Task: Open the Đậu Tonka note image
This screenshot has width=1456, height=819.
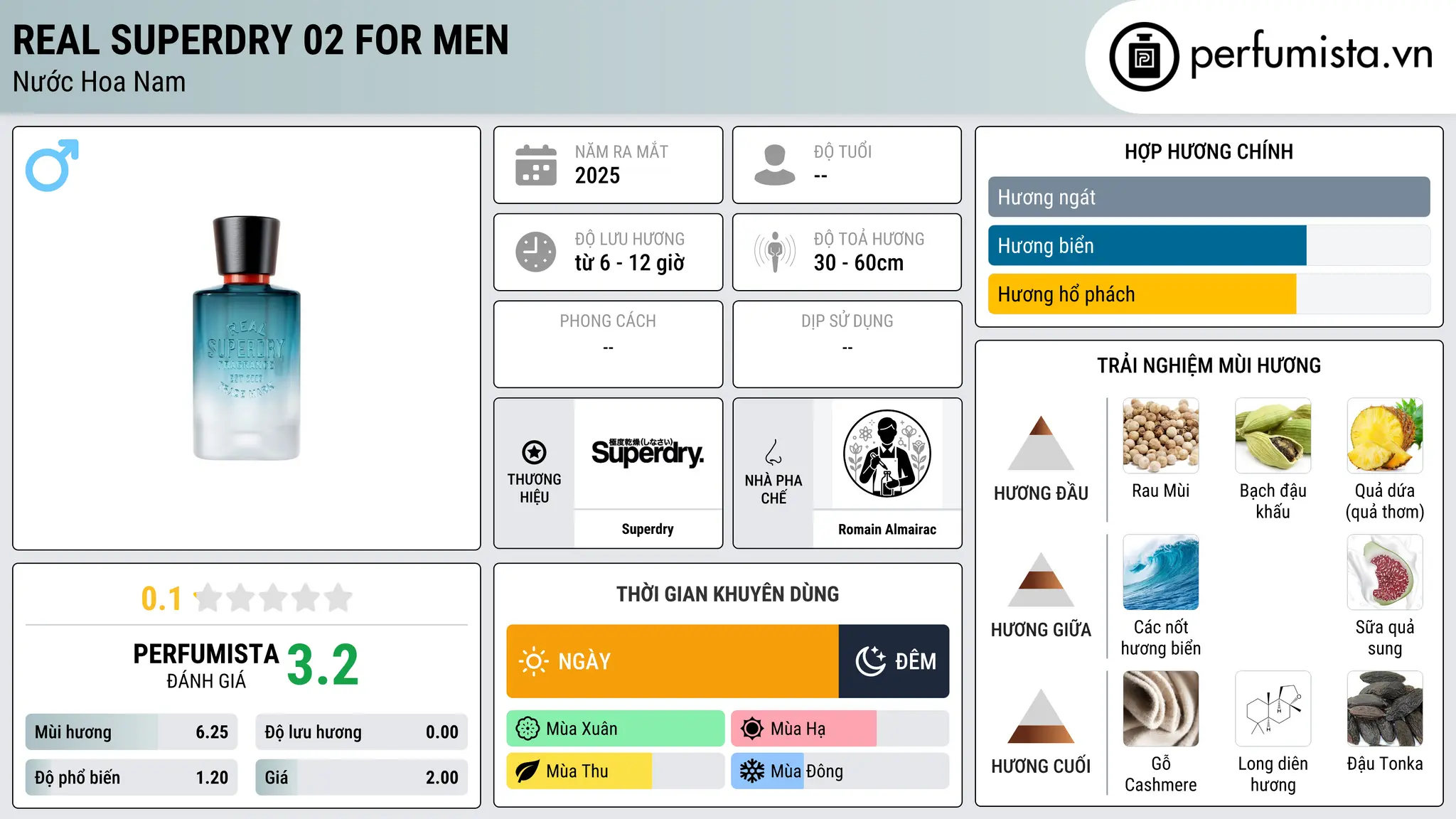Action: pos(1385,709)
